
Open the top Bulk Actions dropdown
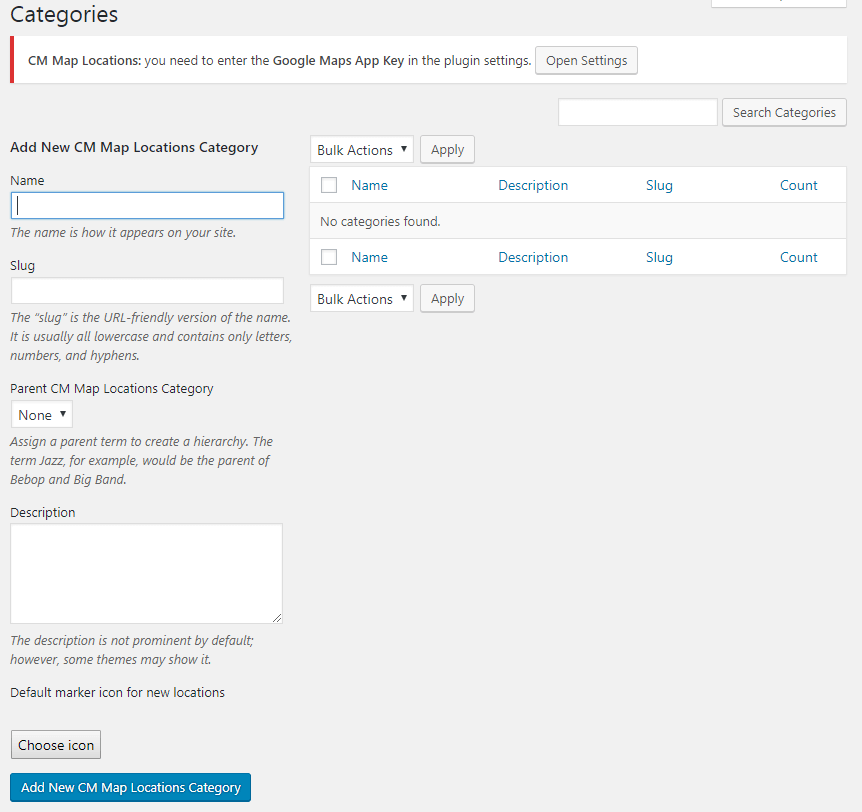click(361, 150)
